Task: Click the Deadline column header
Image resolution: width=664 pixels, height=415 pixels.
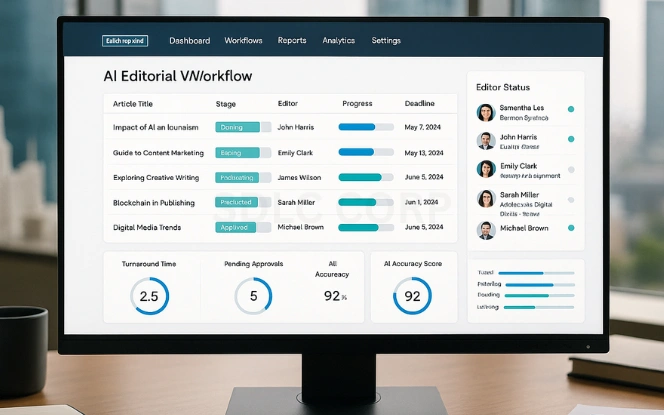Action: tap(419, 104)
